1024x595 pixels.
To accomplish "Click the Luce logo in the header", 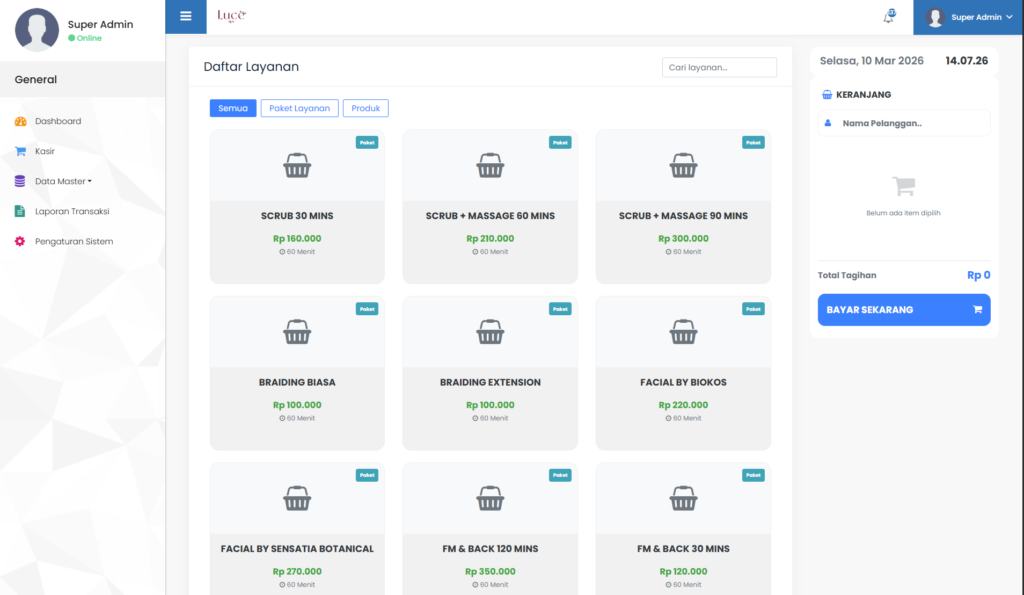I will pyautogui.click(x=231, y=16).
